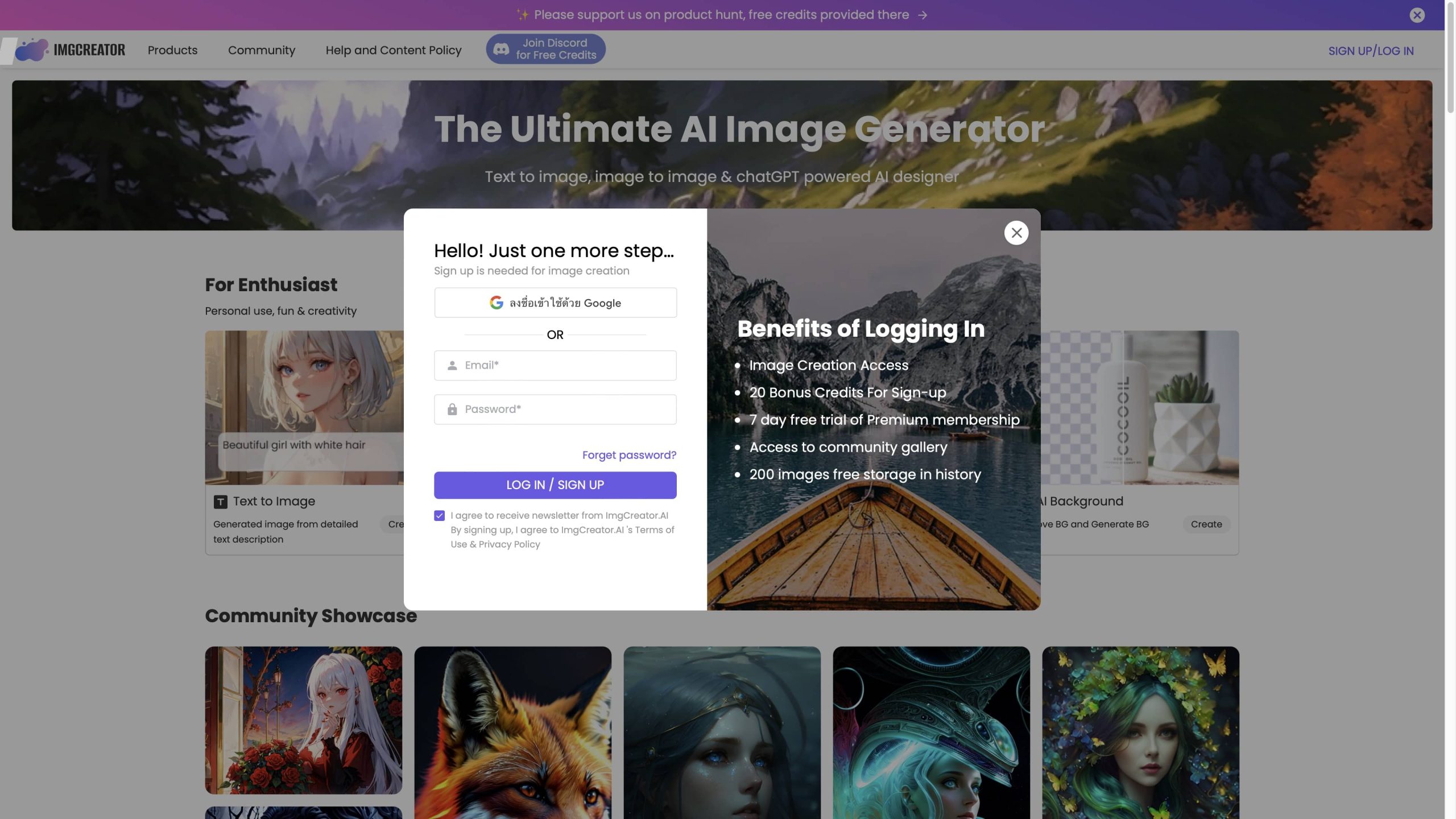Click the Text to Image T icon
Image resolution: width=1456 pixels, height=819 pixels.
pyautogui.click(x=220, y=502)
